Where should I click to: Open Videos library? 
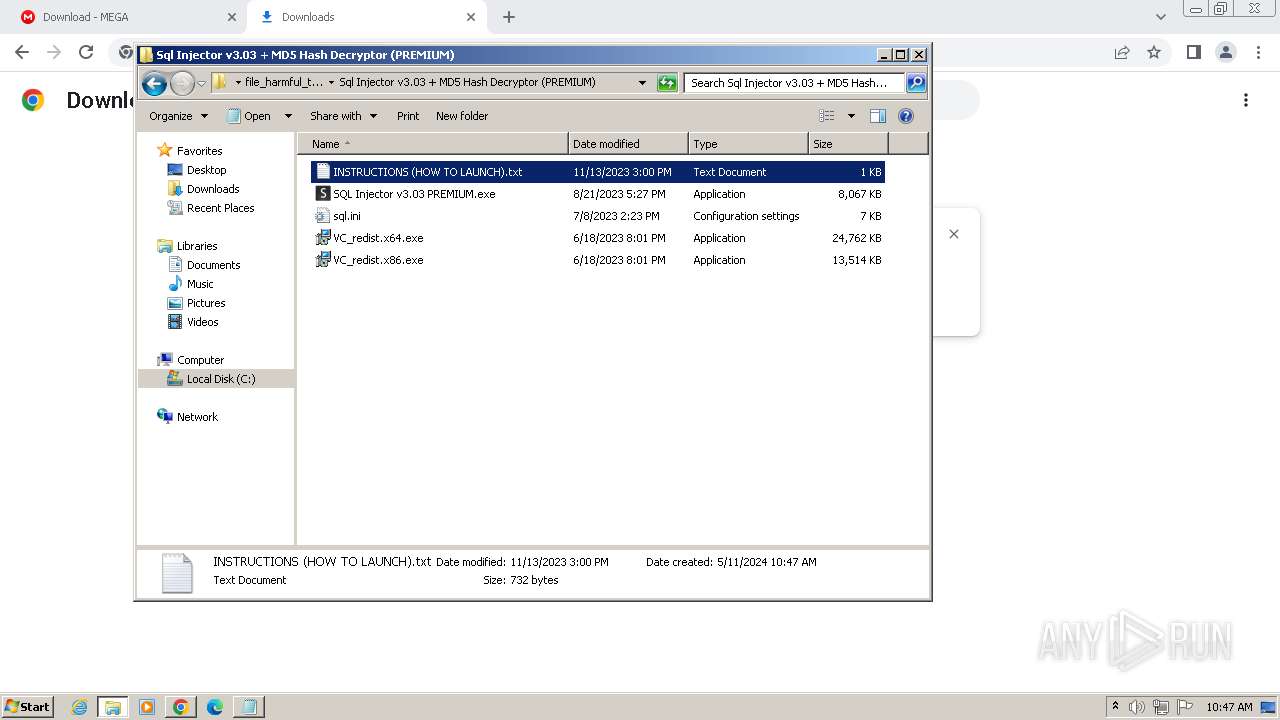click(x=202, y=322)
